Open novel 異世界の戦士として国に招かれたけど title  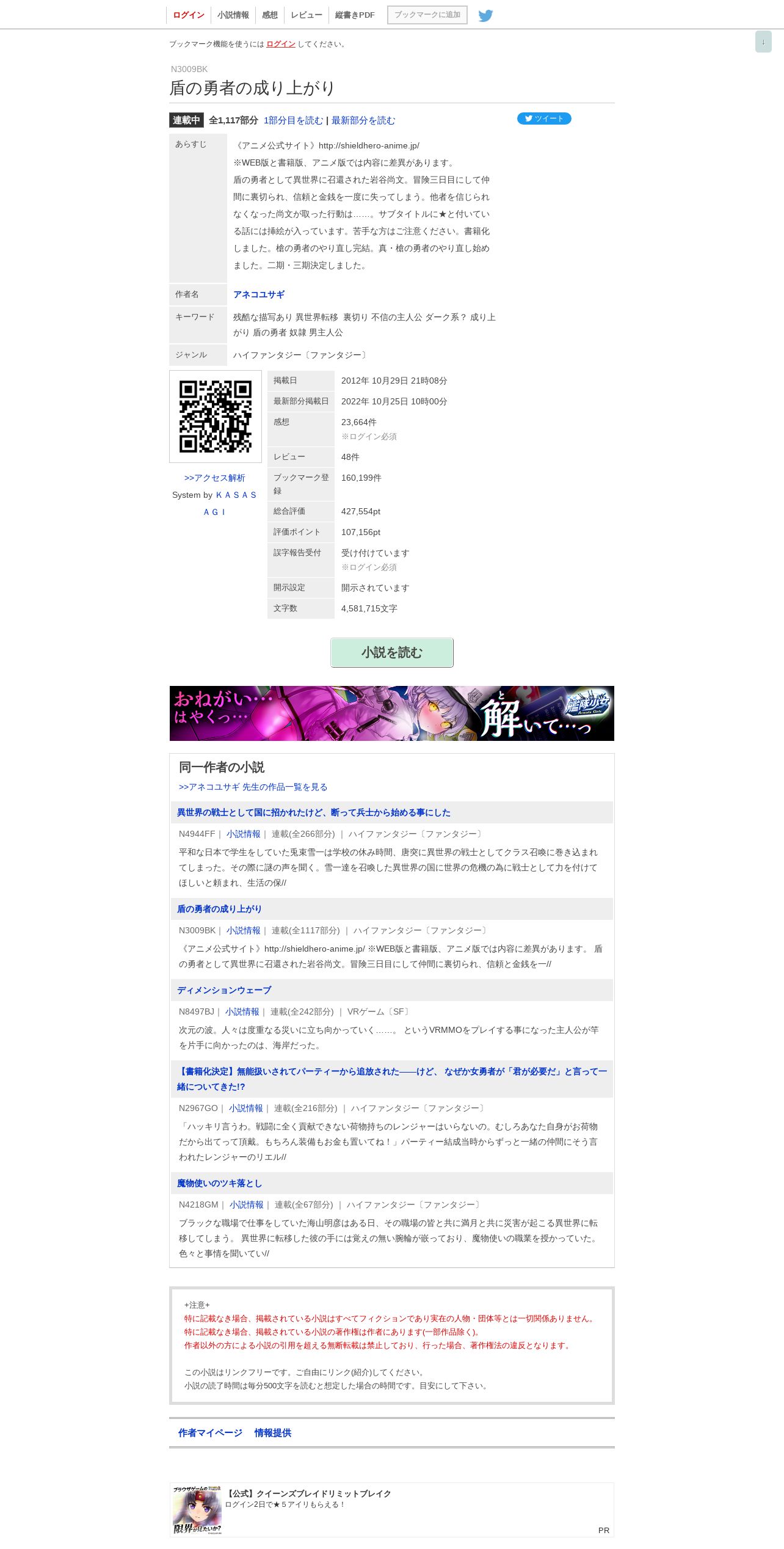coord(314,812)
